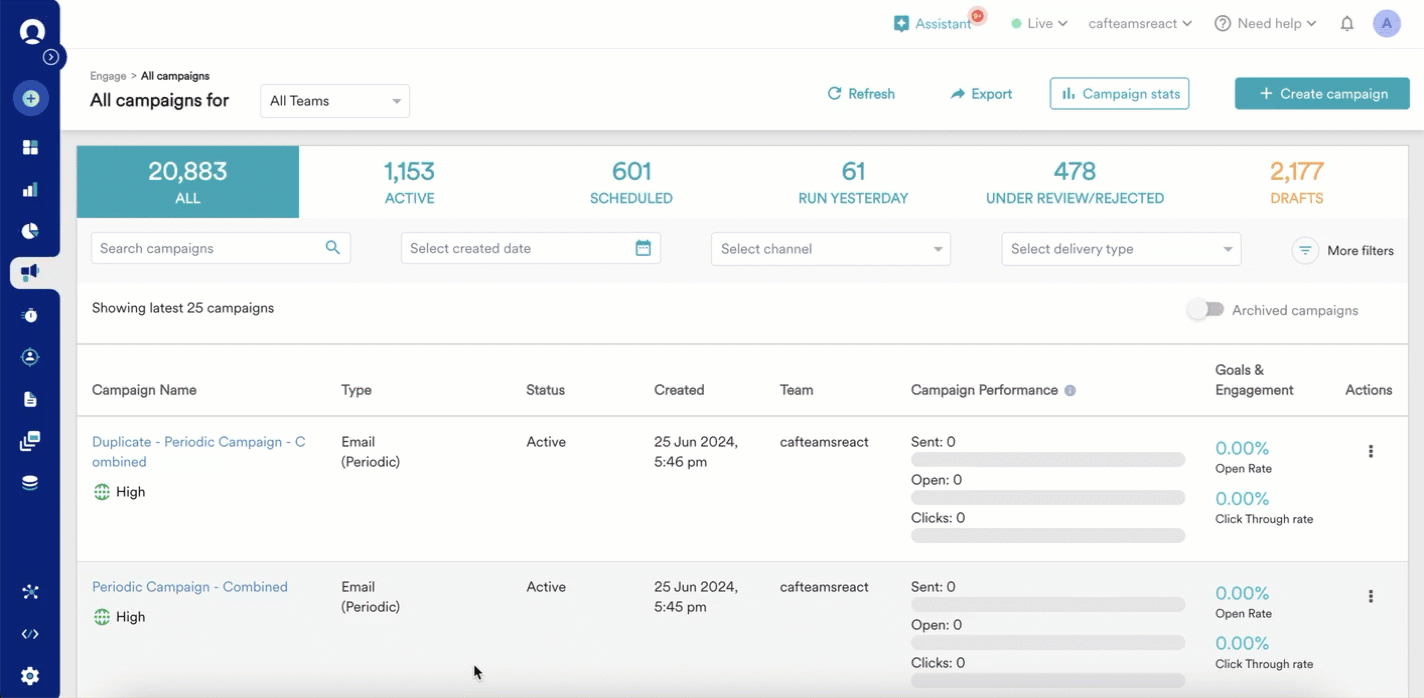Open the cafteamsreact workspace dropdown
Image resolution: width=1424 pixels, height=698 pixels.
tap(1140, 23)
